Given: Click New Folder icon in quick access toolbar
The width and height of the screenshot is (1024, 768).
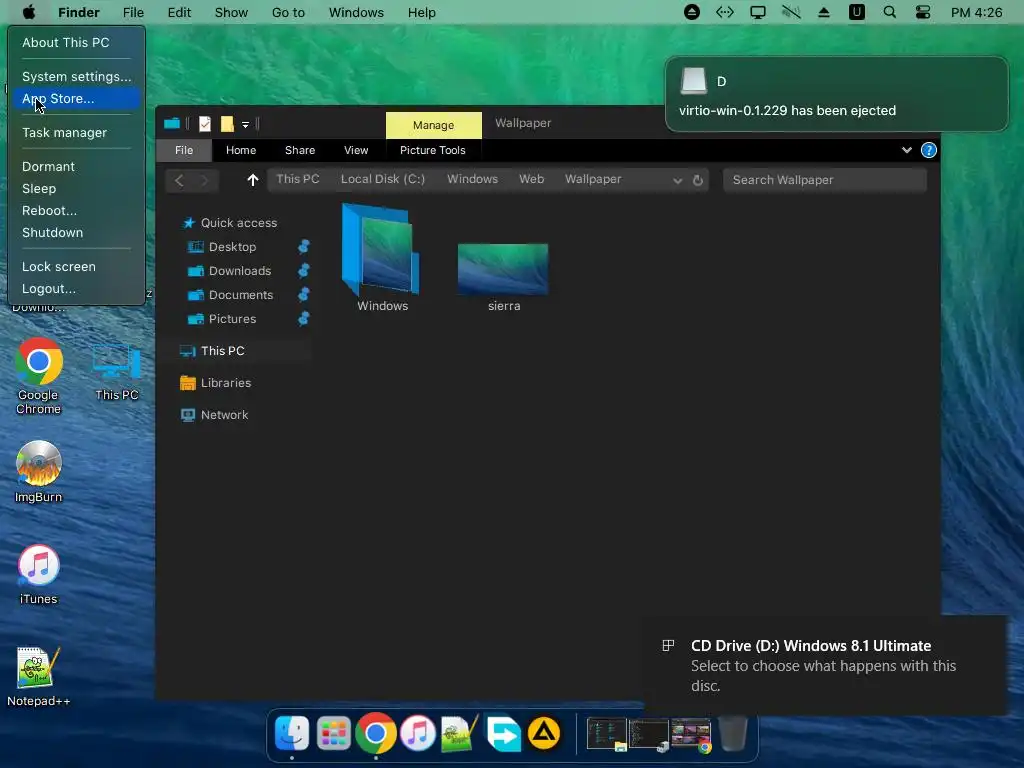Looking at the screenshot, I should click(x=227, y=123).
